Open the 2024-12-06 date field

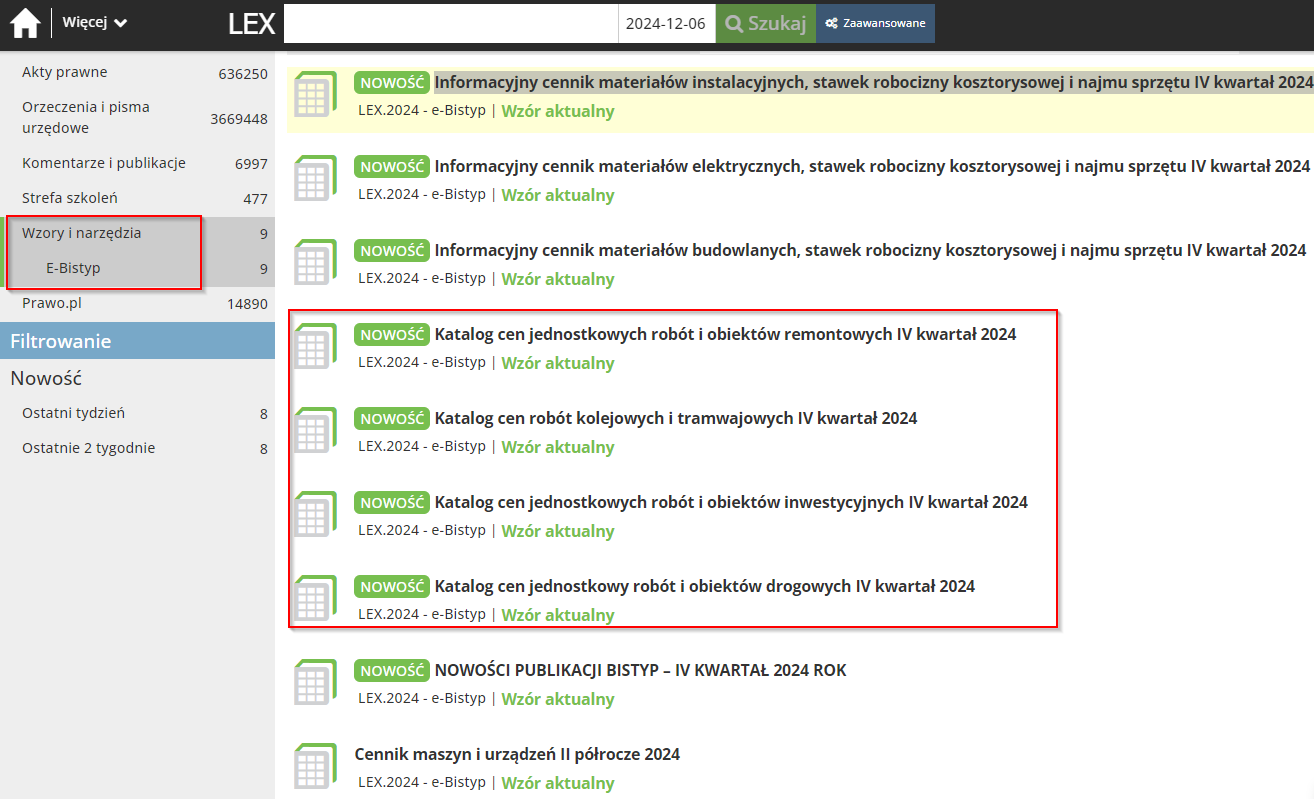[x=667, y=23]
